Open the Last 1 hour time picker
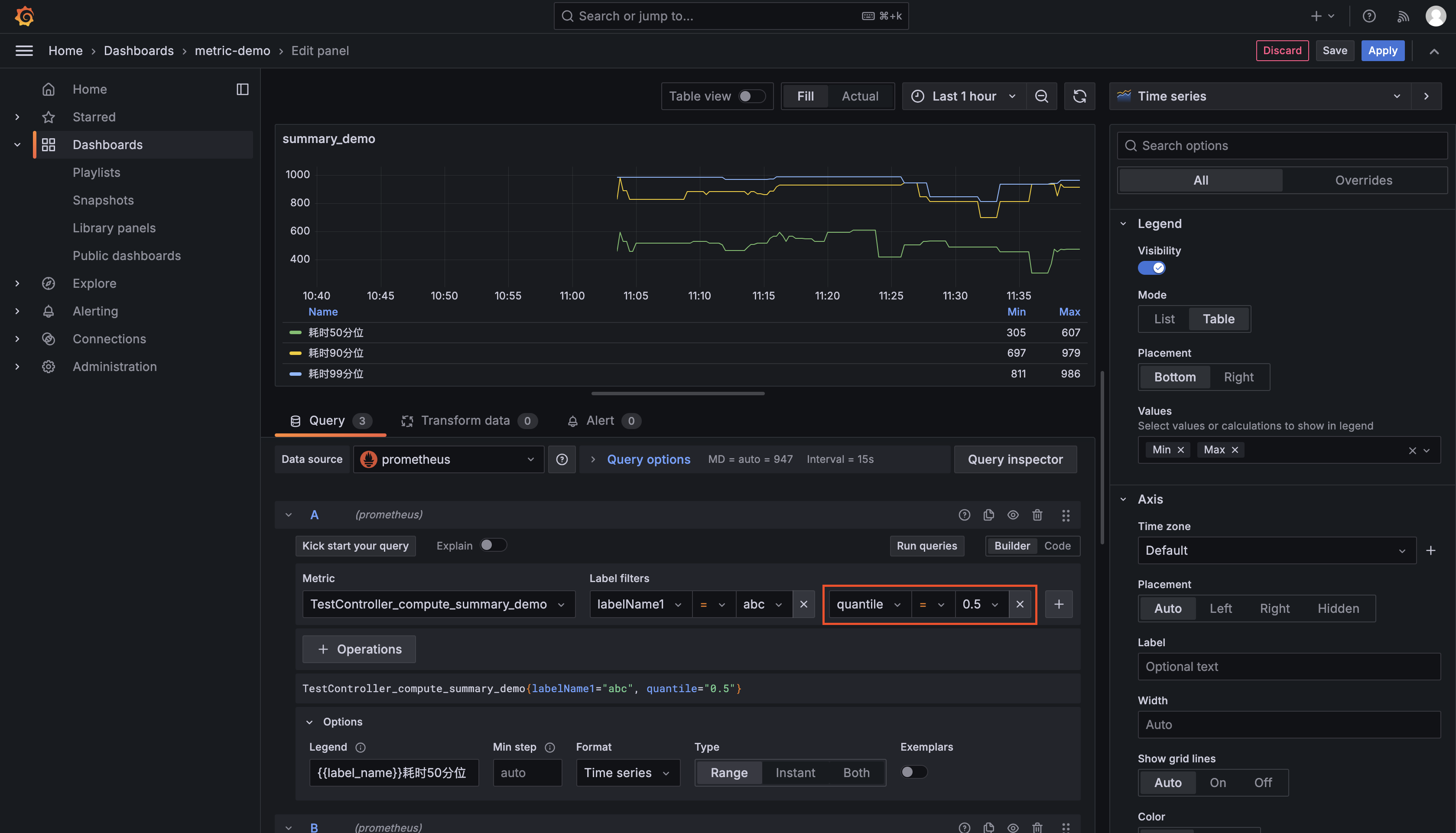The image size is (1456, 833). coord(964,96)
